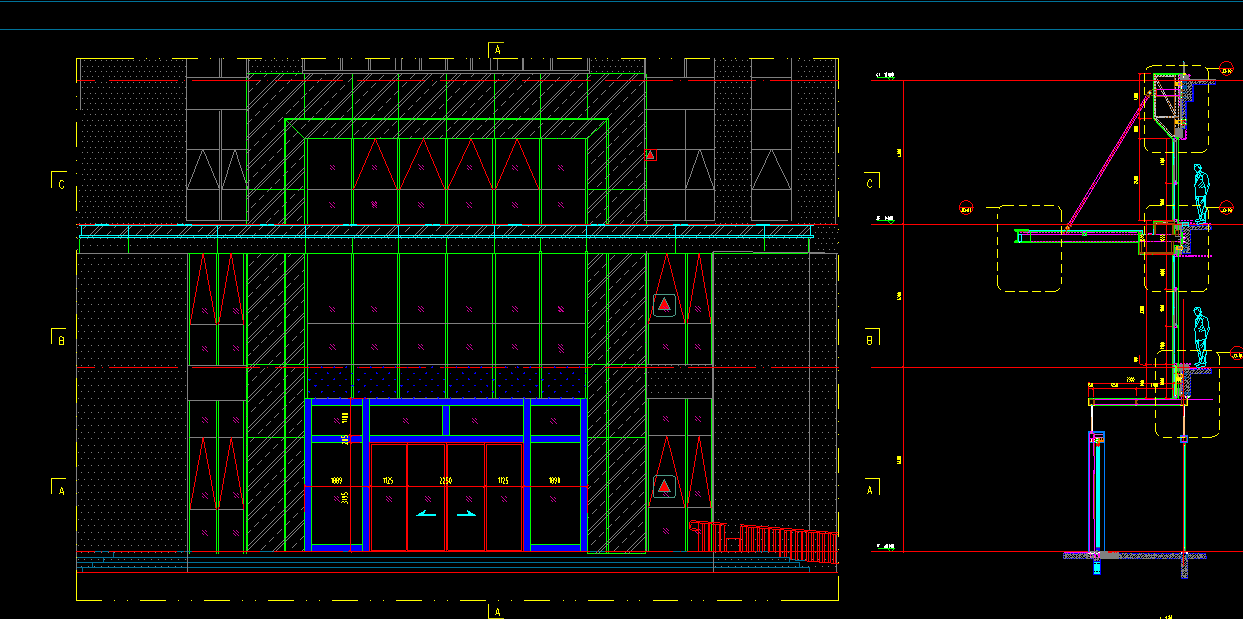The image size is (1243, 619).
Task: Select the upper cyan human figure in section
Action: [x=1201, y=193]
